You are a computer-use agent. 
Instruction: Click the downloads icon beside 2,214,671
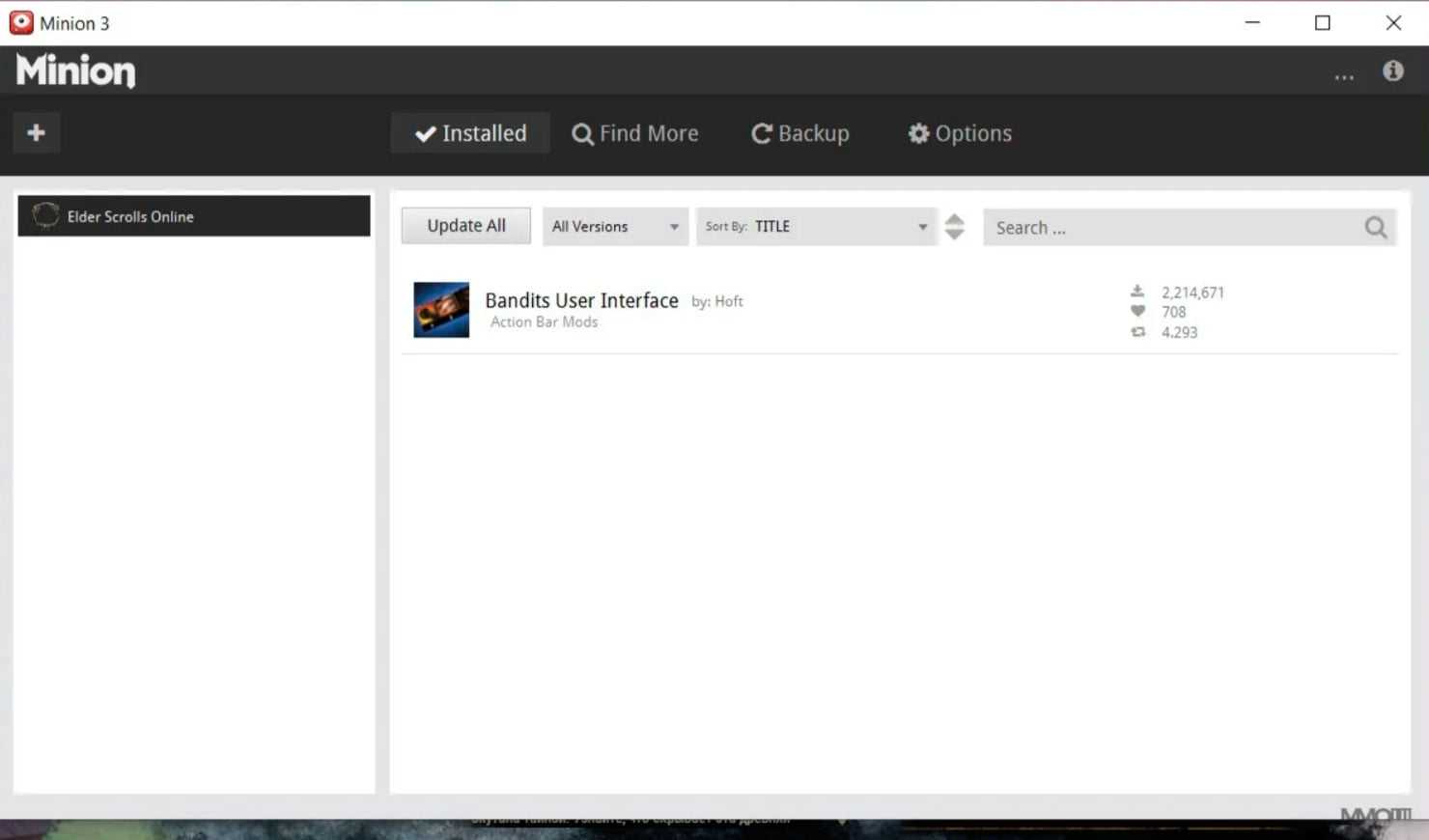coord(1137,292)
